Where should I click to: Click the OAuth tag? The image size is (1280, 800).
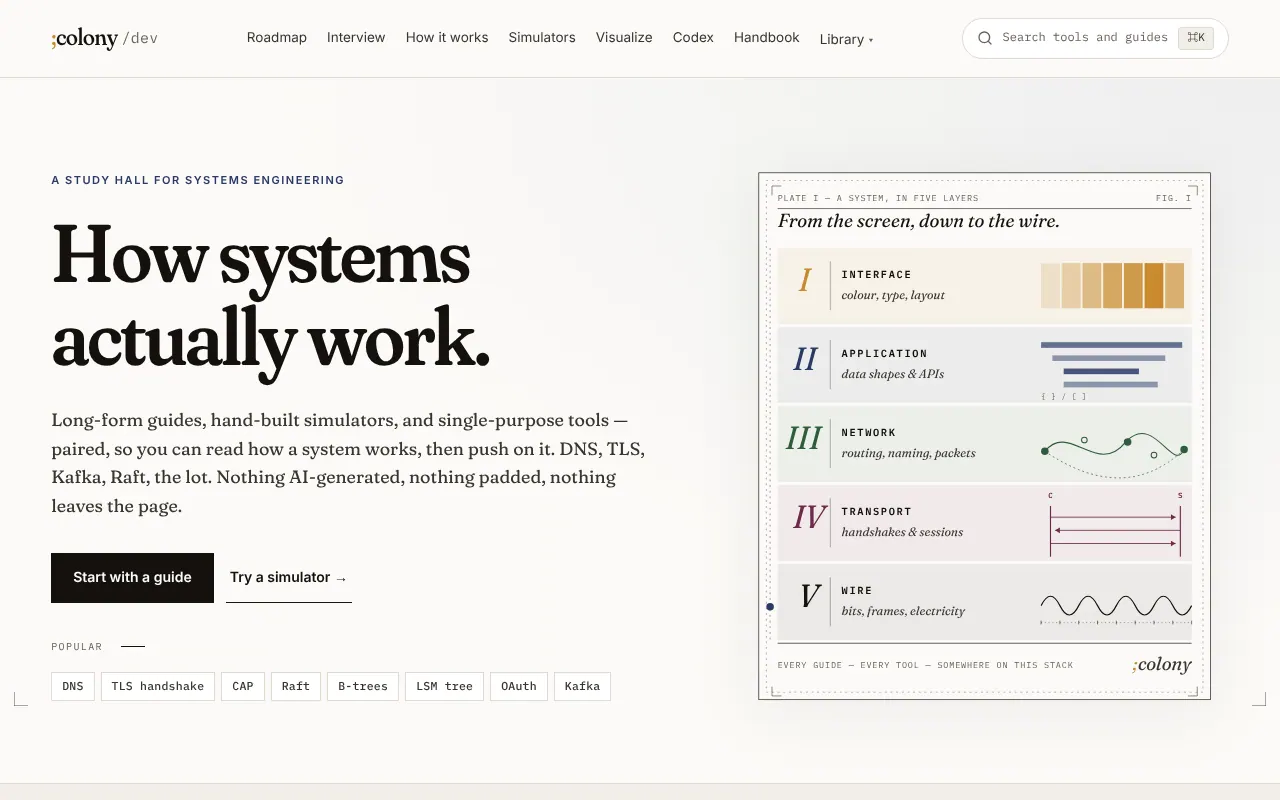coord(519,687)
